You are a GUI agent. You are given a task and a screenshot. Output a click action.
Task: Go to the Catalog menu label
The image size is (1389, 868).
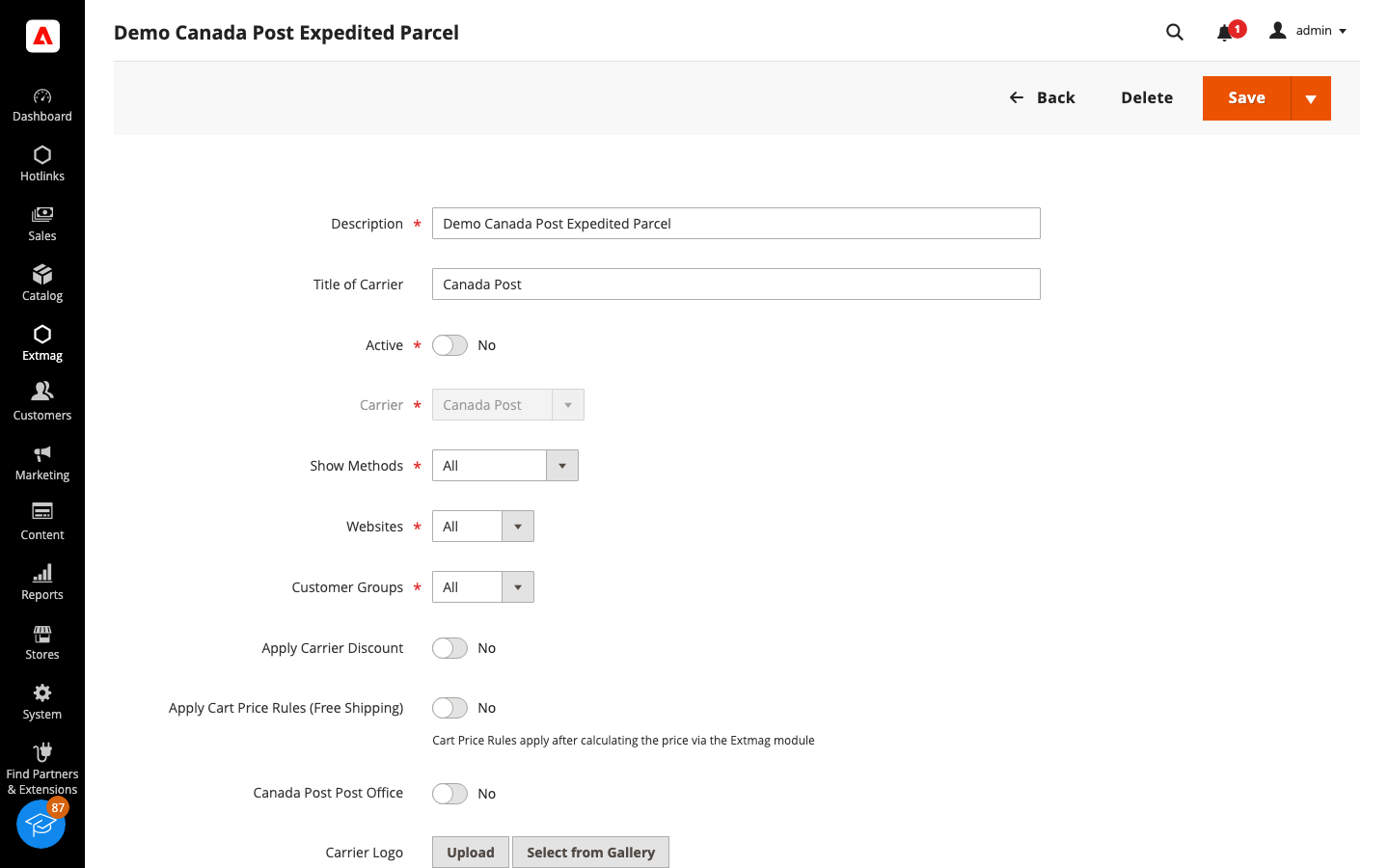(x=42, y=296)
